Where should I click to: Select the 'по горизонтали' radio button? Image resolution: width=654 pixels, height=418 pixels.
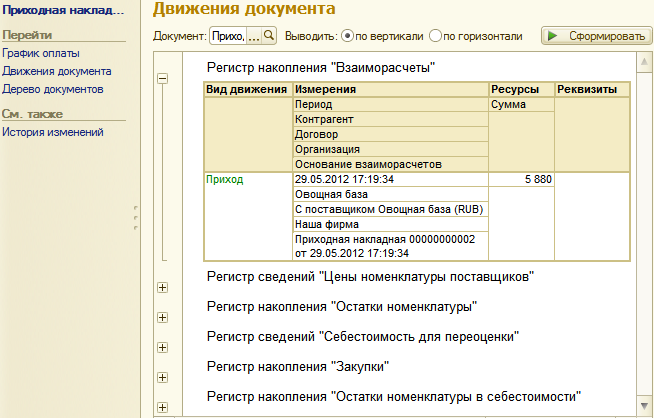click(435, 36)
